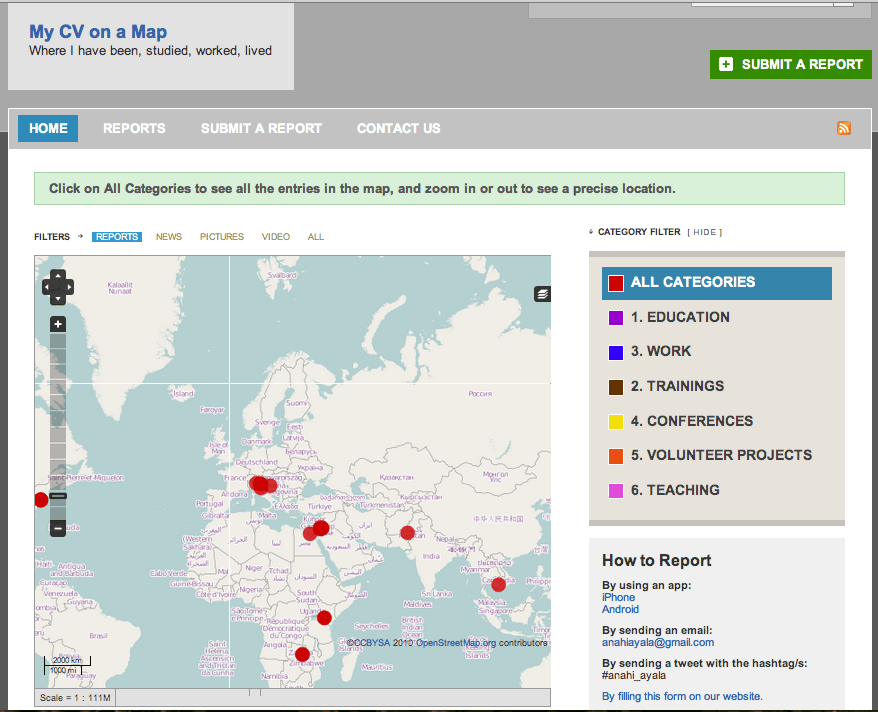Open the map layers switcher icon
Image resolution: width=878 pixels, height=712 pixels.
coord(541,294)
